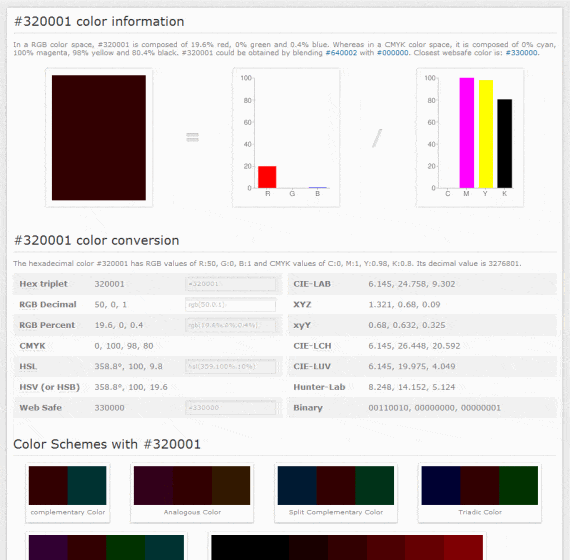570x560 pixels.
Task: Click the navy swatch in Split Complementary scheme
Action: coord(297,485)
